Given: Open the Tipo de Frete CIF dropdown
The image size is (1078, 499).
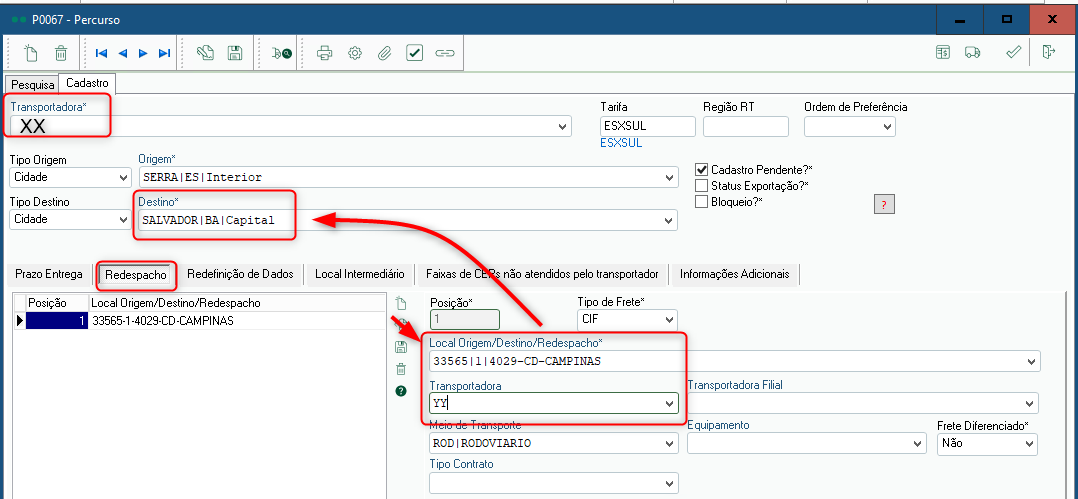Looking at the screenshot, I should pyautogui.click(x=670, y=320).
